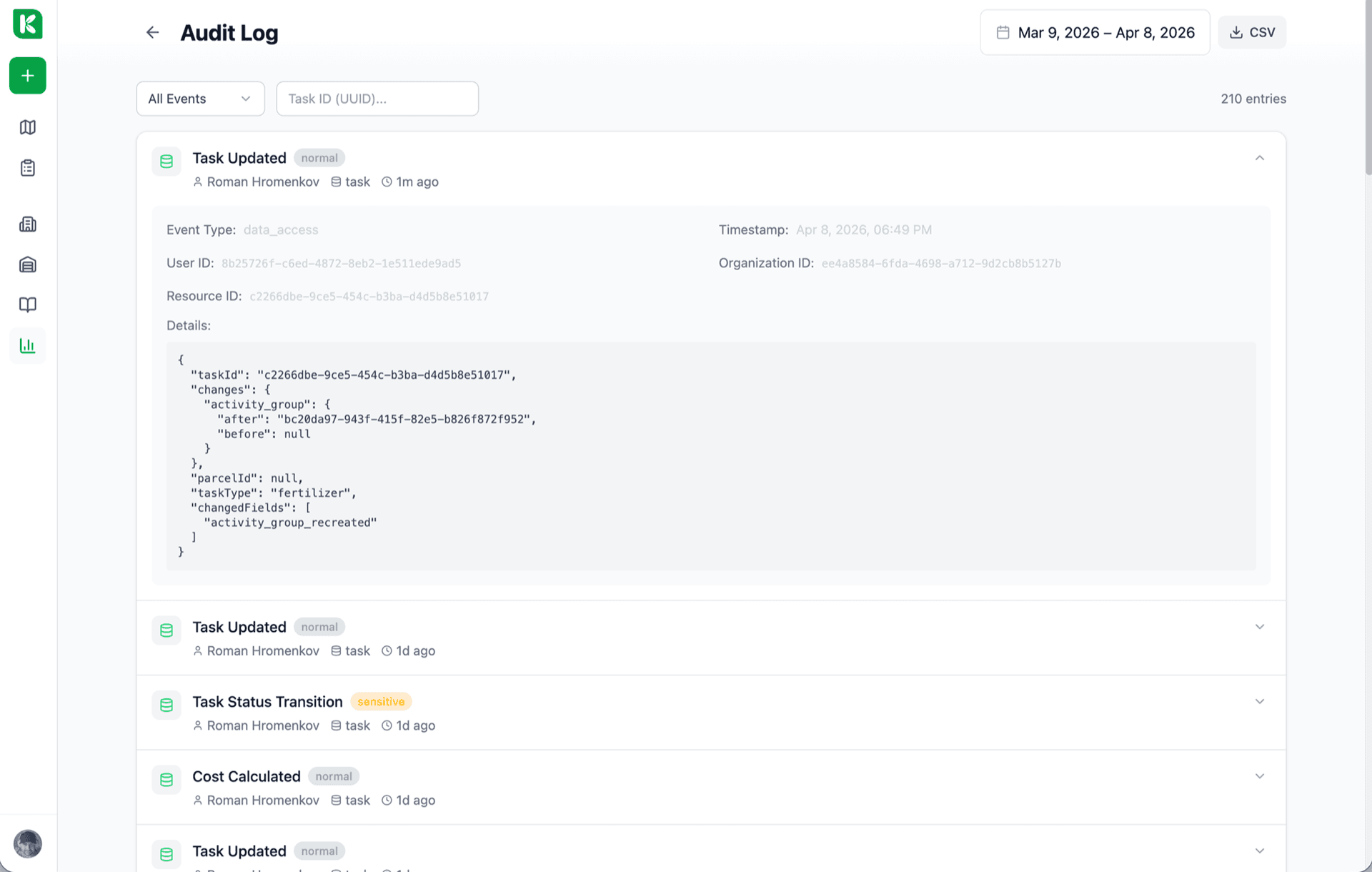1372x872 pixels.
Task: Expand the second Task Updated entry
Action: (1259, 627)
